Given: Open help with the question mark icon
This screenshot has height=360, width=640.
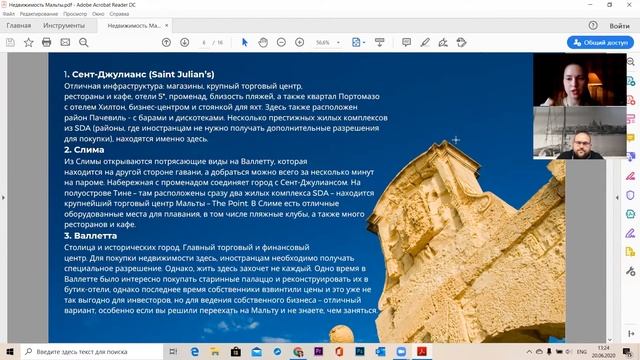Looking at the screenshot, I should point(593,25).
